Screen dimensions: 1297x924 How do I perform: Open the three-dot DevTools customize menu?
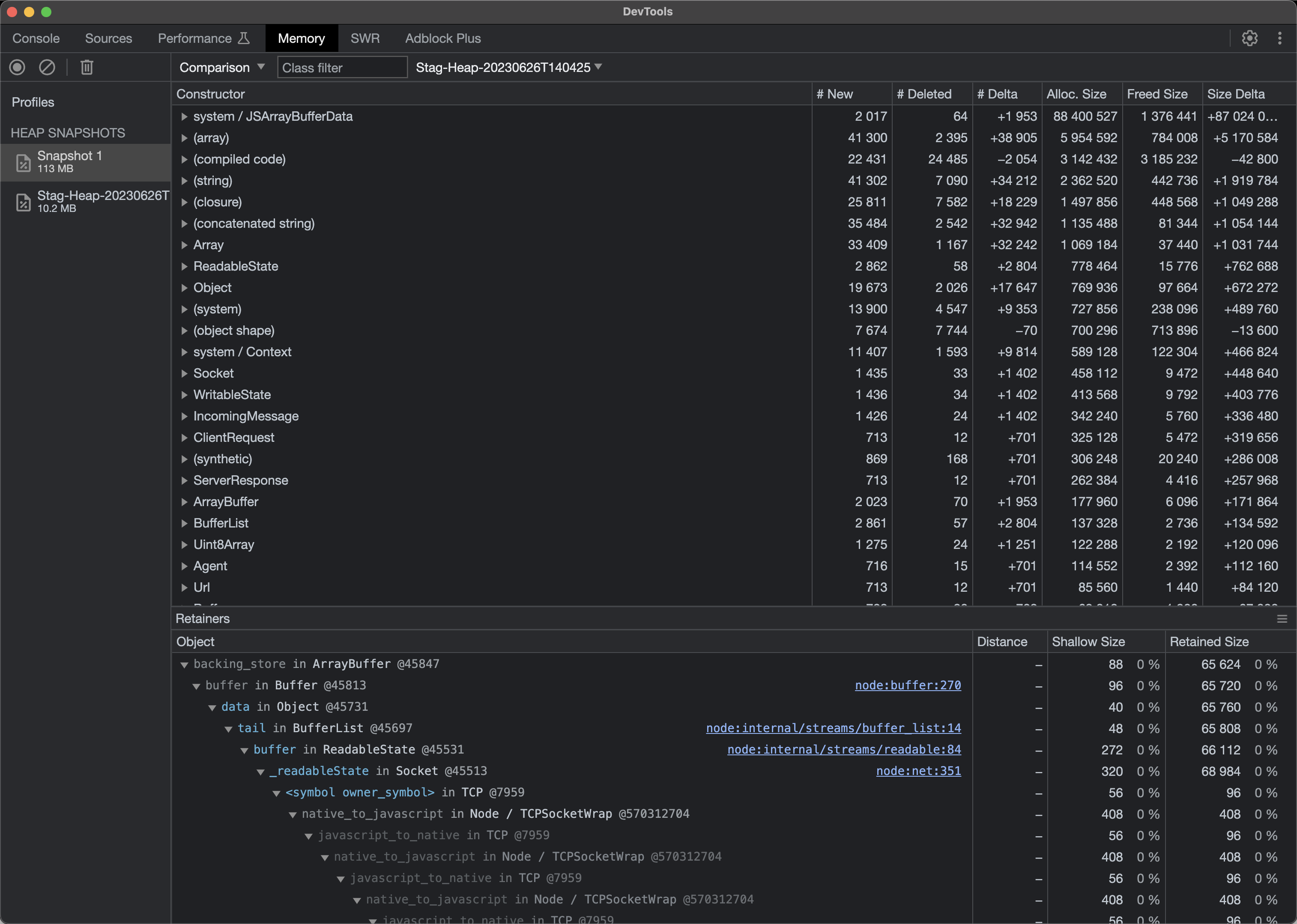pos(1279,38)
